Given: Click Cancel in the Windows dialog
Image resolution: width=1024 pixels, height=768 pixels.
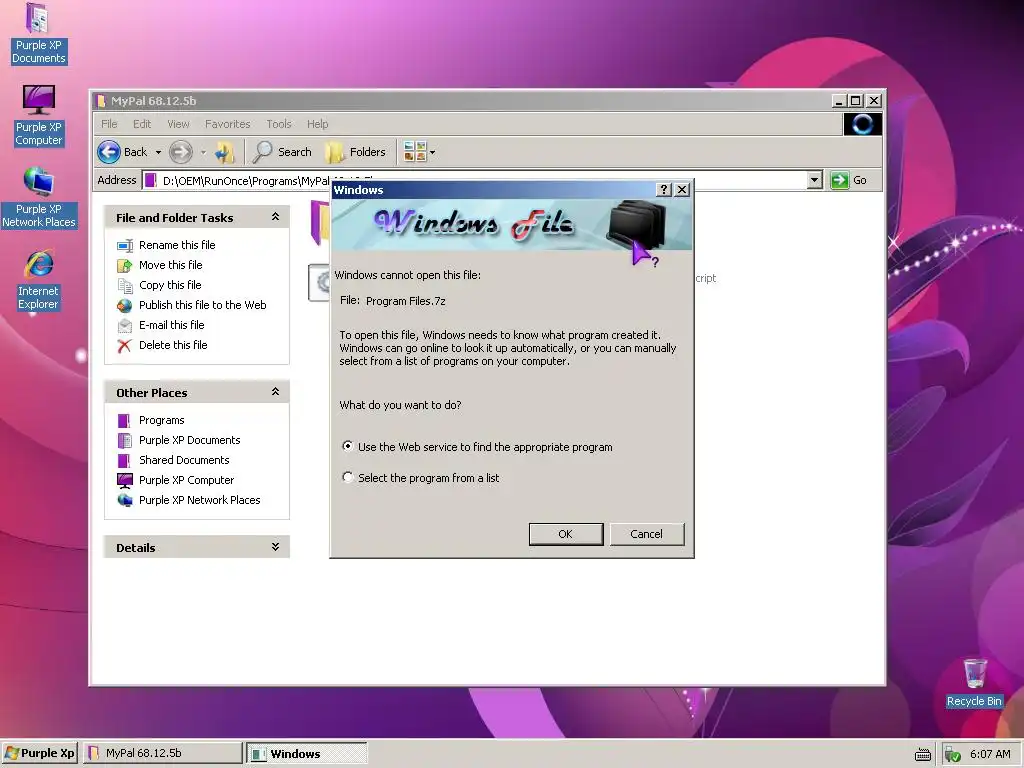Looking at the screenshot, I should pyautogui.click(x=647, y=534).
